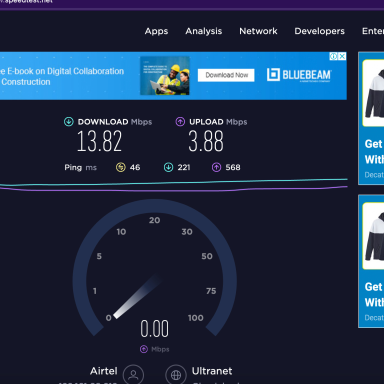Click the upper Decathlon hoodie ad image
Viewport: 384px width, 384px height.
tap(373, 93)
